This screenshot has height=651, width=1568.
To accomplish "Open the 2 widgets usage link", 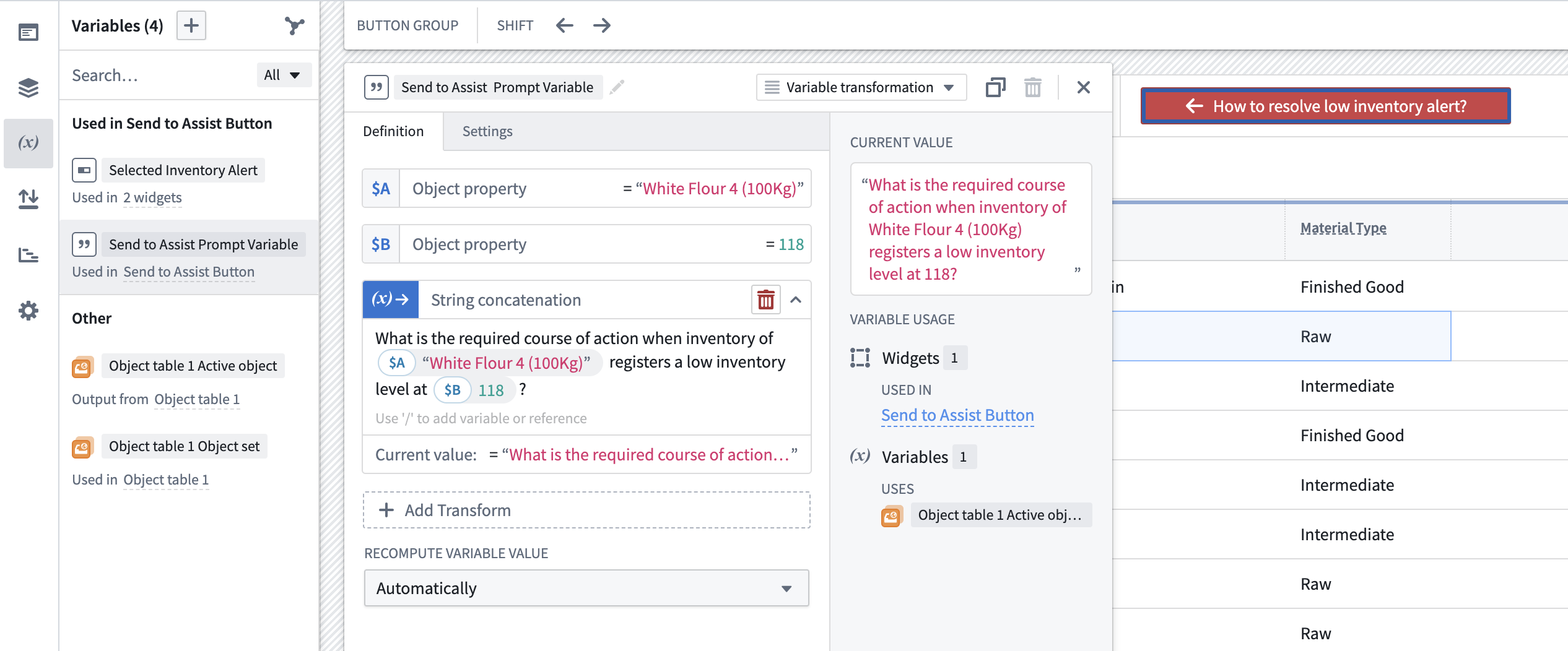I will point(152,197).
